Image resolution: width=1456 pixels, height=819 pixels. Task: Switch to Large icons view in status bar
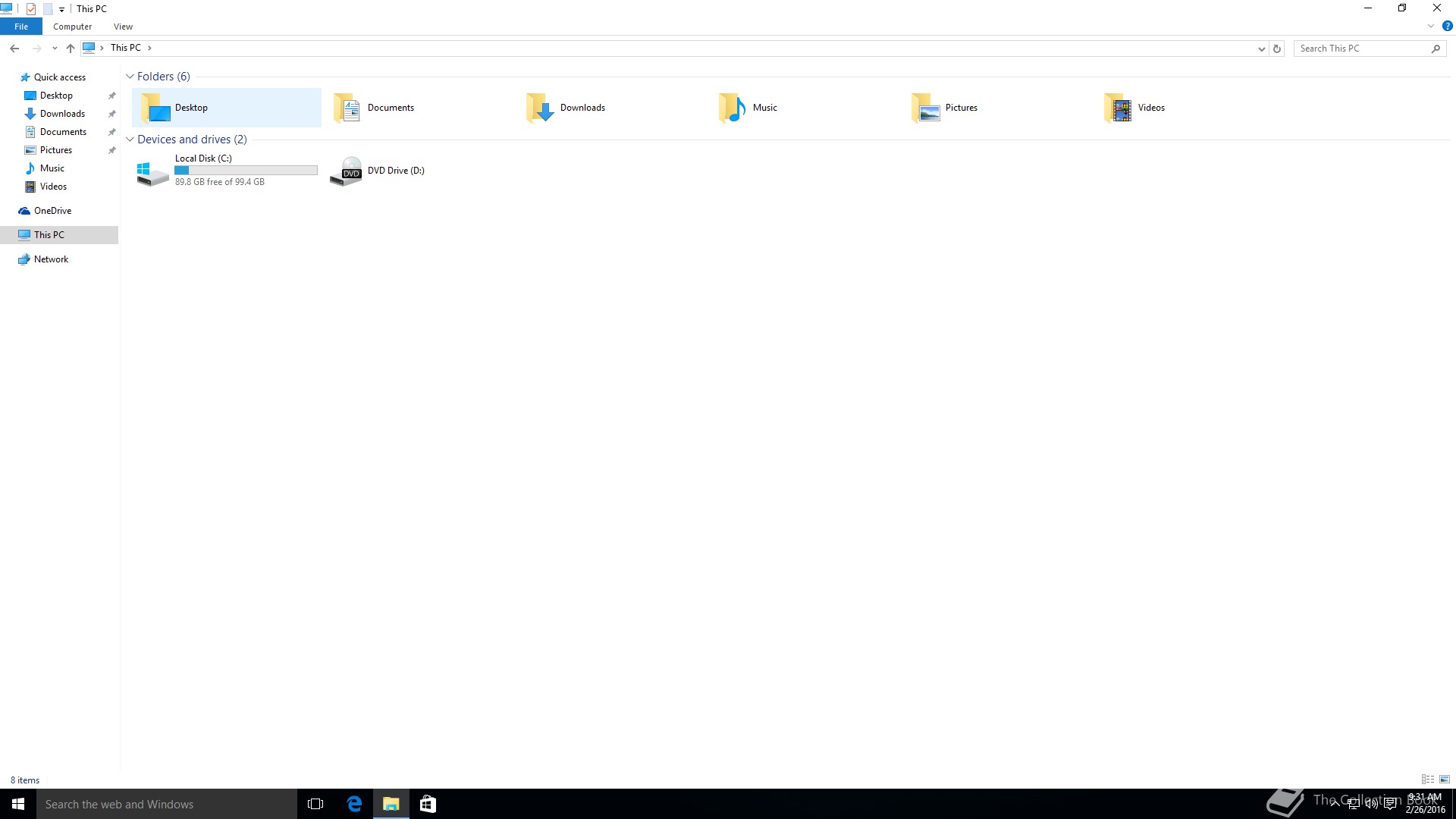pos(1445,780)
